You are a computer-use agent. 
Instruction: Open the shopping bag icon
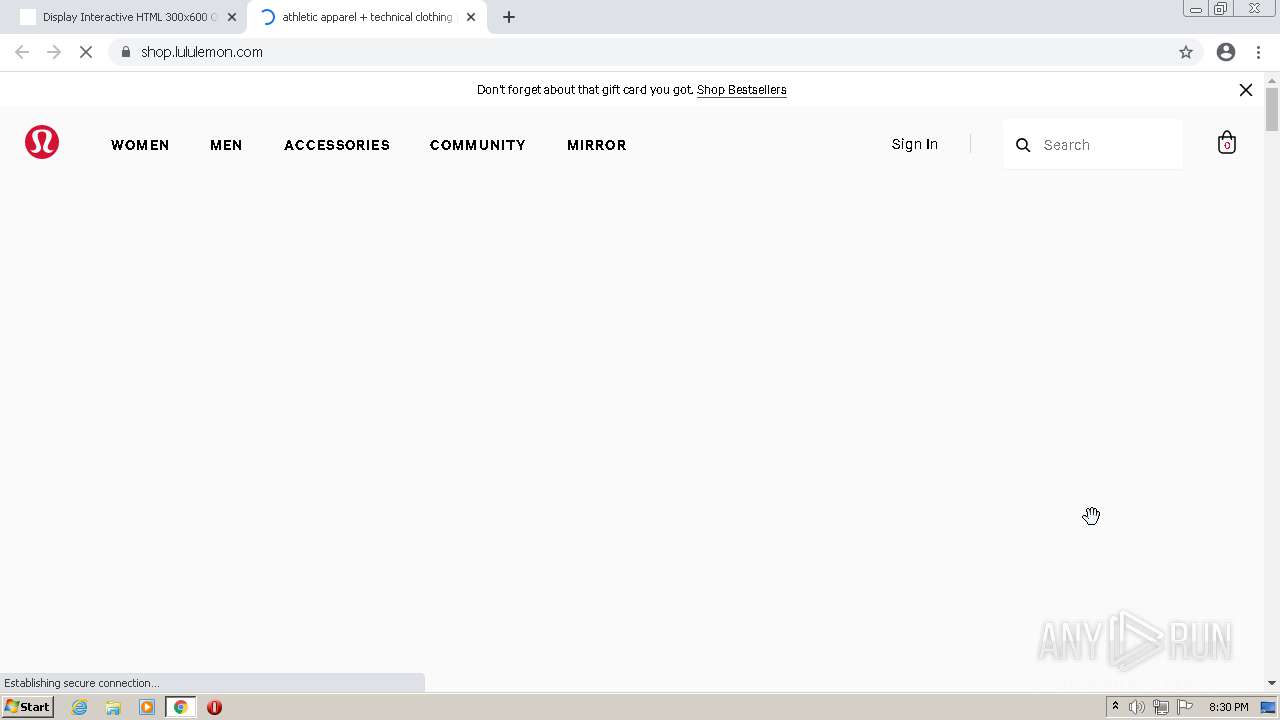pos(1227,143)
